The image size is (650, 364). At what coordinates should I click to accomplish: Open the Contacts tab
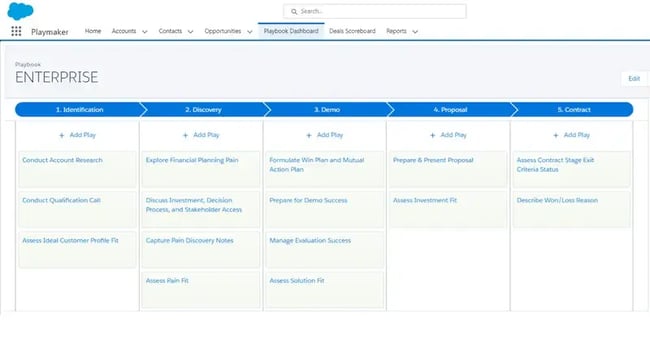click(170, 31)
